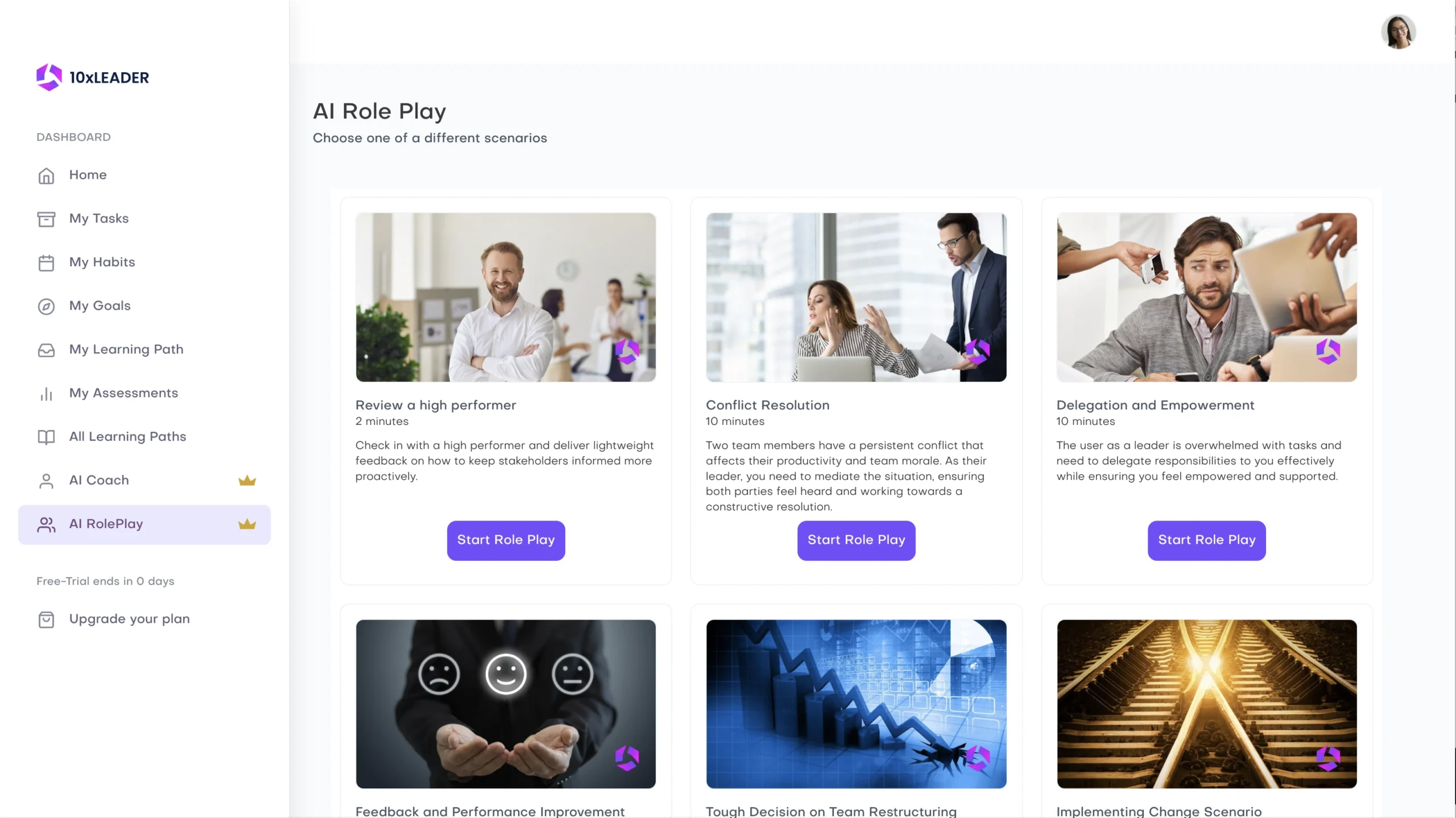Start Role Play for Review a high performer

[x=506, y=540]
